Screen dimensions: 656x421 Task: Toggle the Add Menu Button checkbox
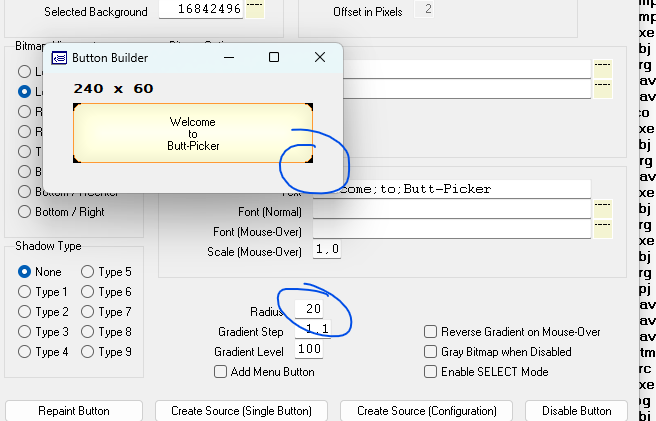click(x=221, y=372)
